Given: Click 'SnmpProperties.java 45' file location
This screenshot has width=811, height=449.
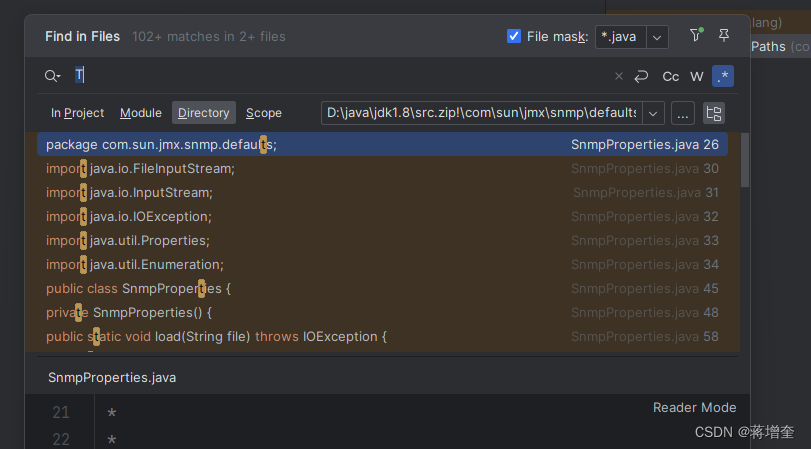Looking at the screenshot, I should point(644,289).
